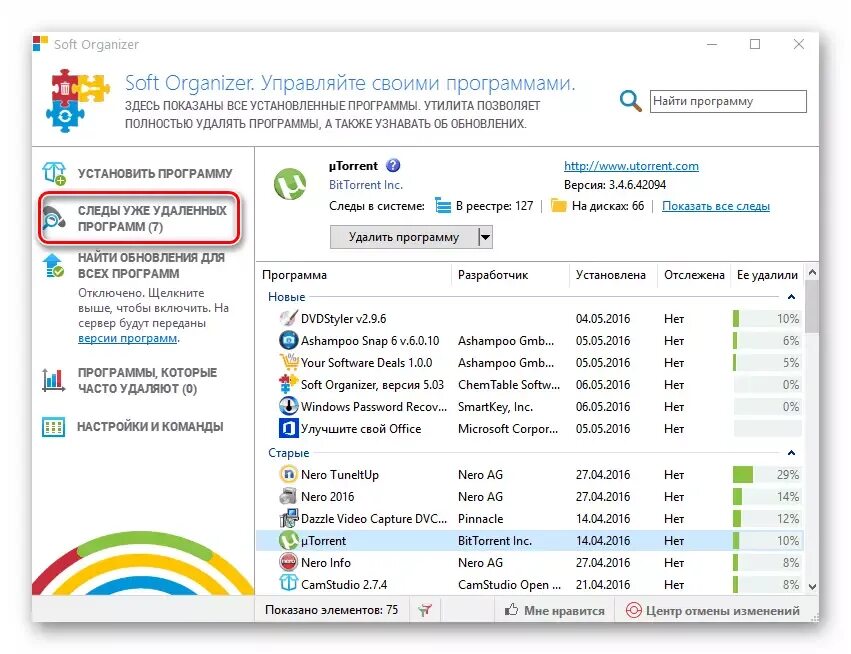851x654 pixels.
Task: Click the Удалить программу button
Action: click(404, 237)
